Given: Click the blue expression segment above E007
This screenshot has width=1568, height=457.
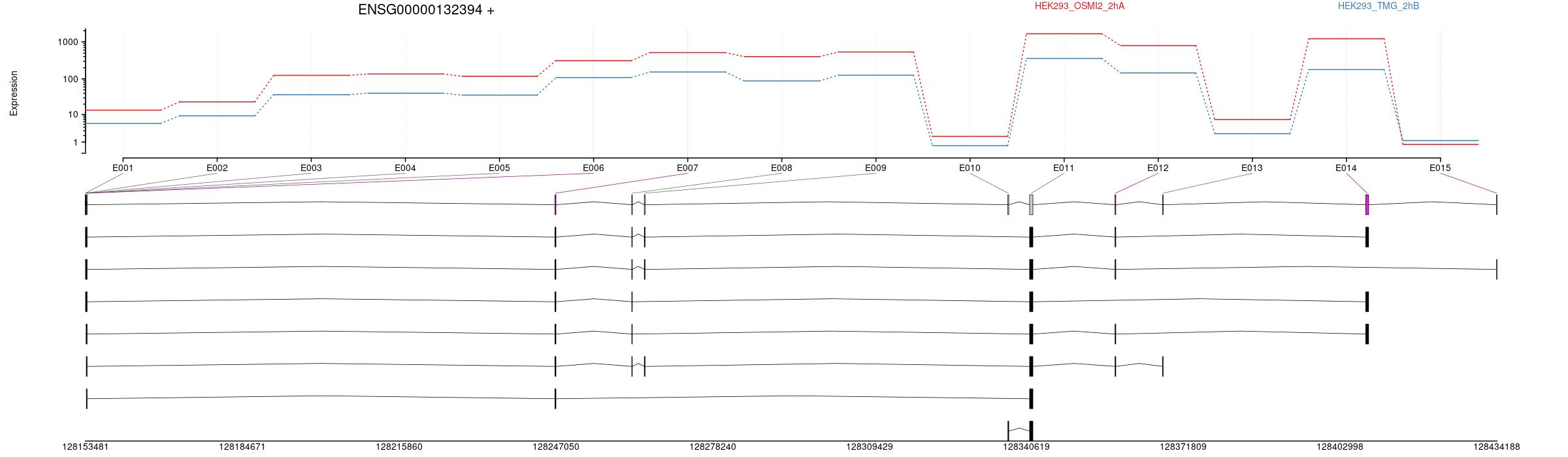Looking at the screenshot, I should pyautogui.click(x=687, y=72).
